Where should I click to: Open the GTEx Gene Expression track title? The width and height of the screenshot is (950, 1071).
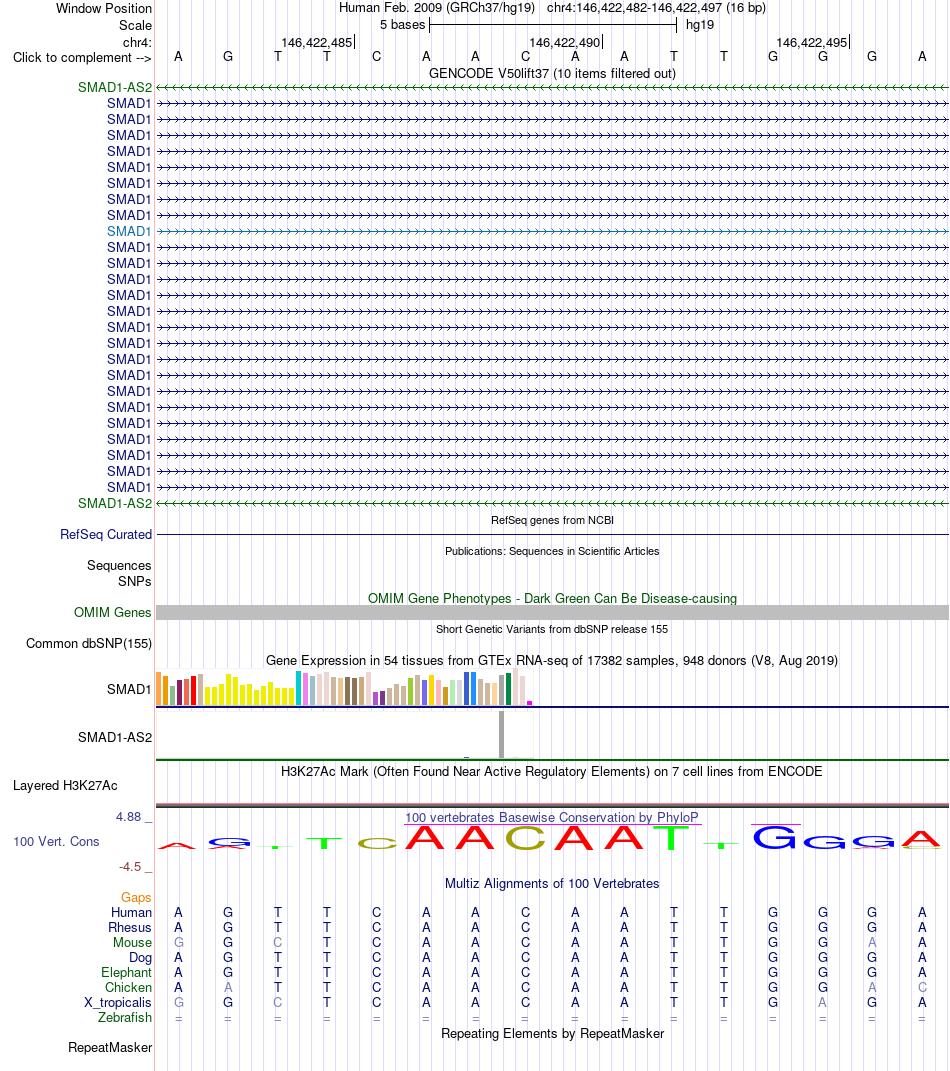553,660
